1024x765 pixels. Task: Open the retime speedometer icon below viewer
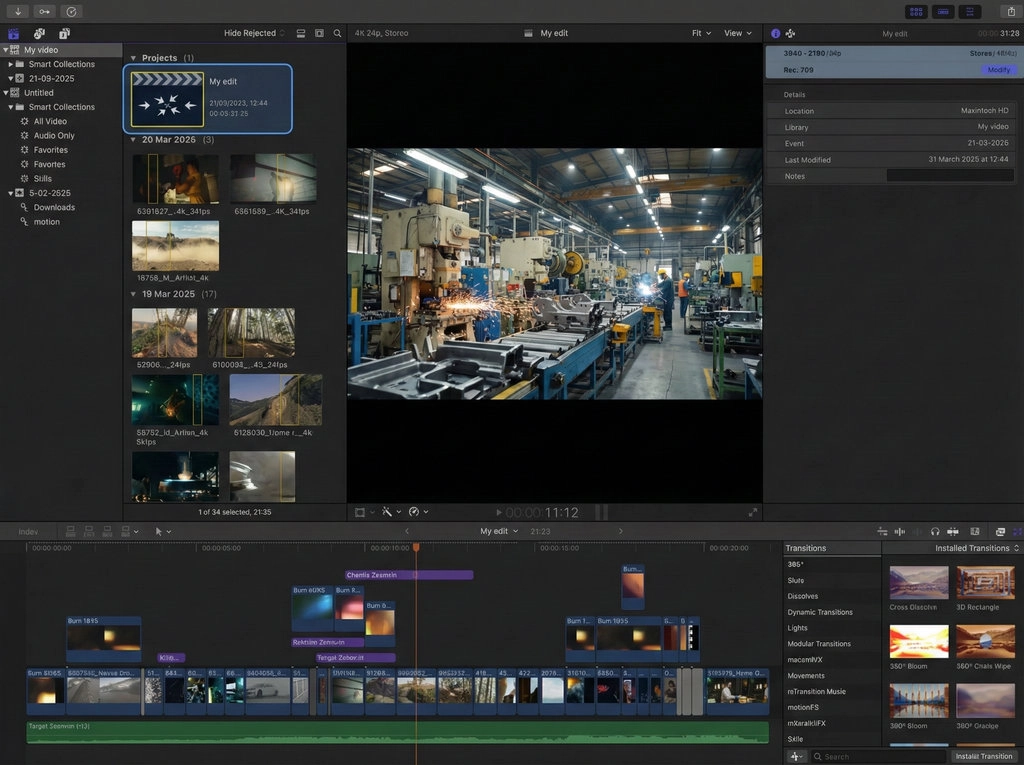coord(415,512)
